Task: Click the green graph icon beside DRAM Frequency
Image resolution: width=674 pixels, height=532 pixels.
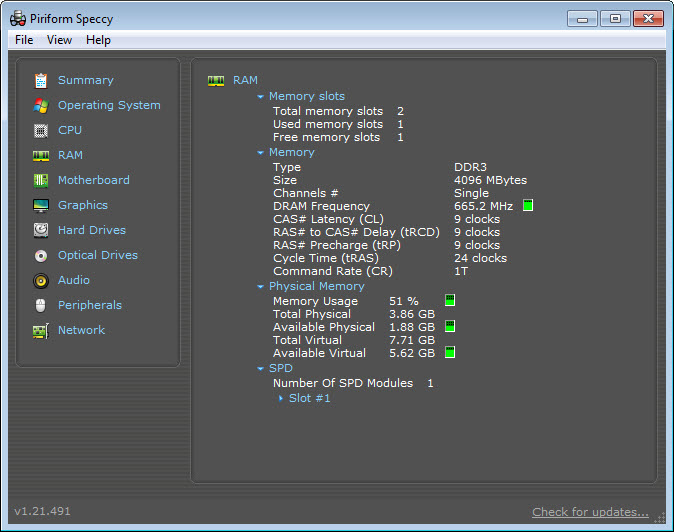Action: [528, 205]
